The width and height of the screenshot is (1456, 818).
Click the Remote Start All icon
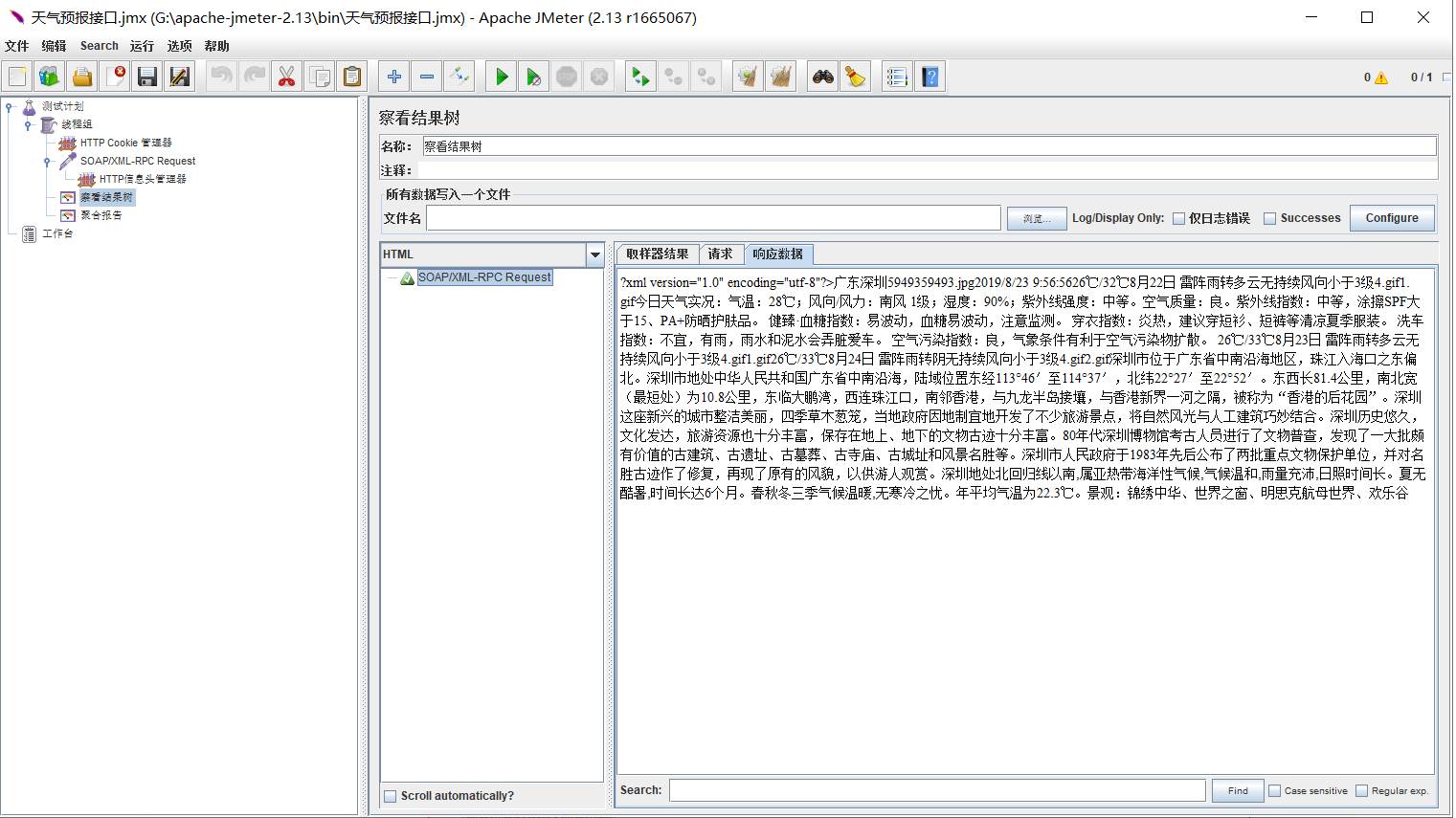click(641, 77)
